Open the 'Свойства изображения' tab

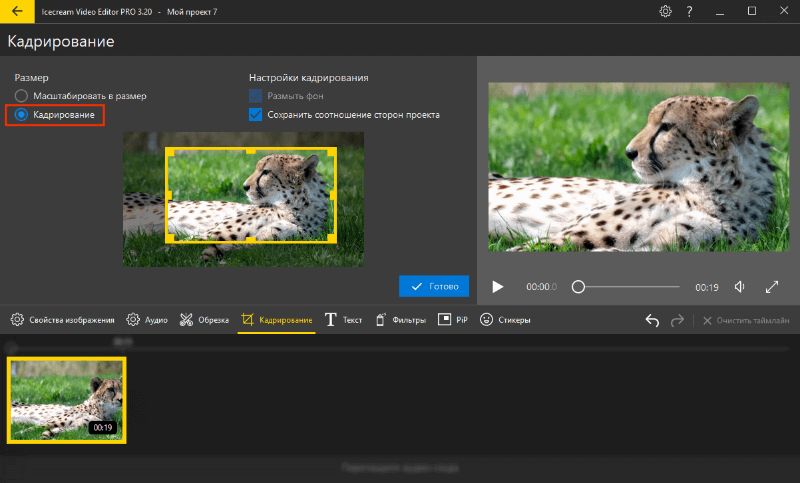[62, 320]
